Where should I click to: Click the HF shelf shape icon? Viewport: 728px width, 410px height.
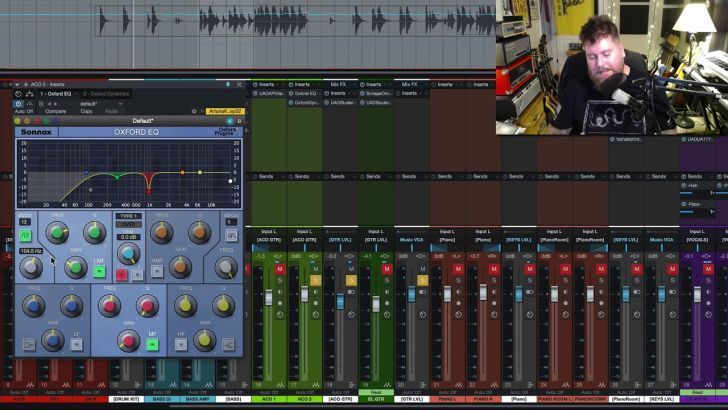[226, 344]
